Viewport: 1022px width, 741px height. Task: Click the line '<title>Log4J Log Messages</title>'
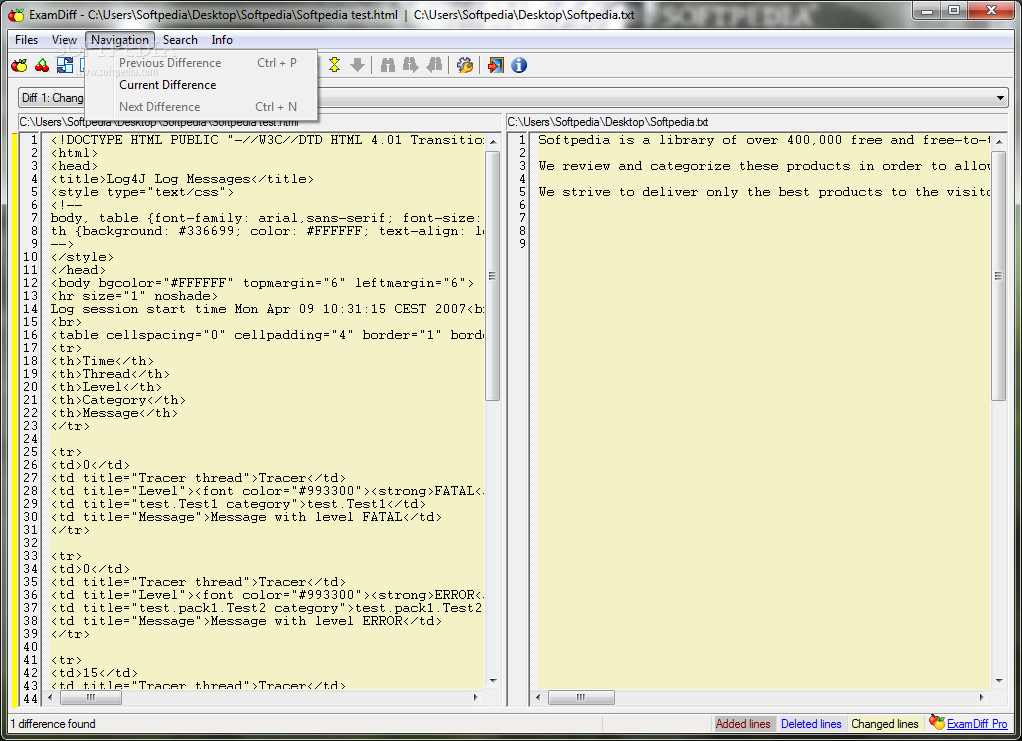(182, 179)
